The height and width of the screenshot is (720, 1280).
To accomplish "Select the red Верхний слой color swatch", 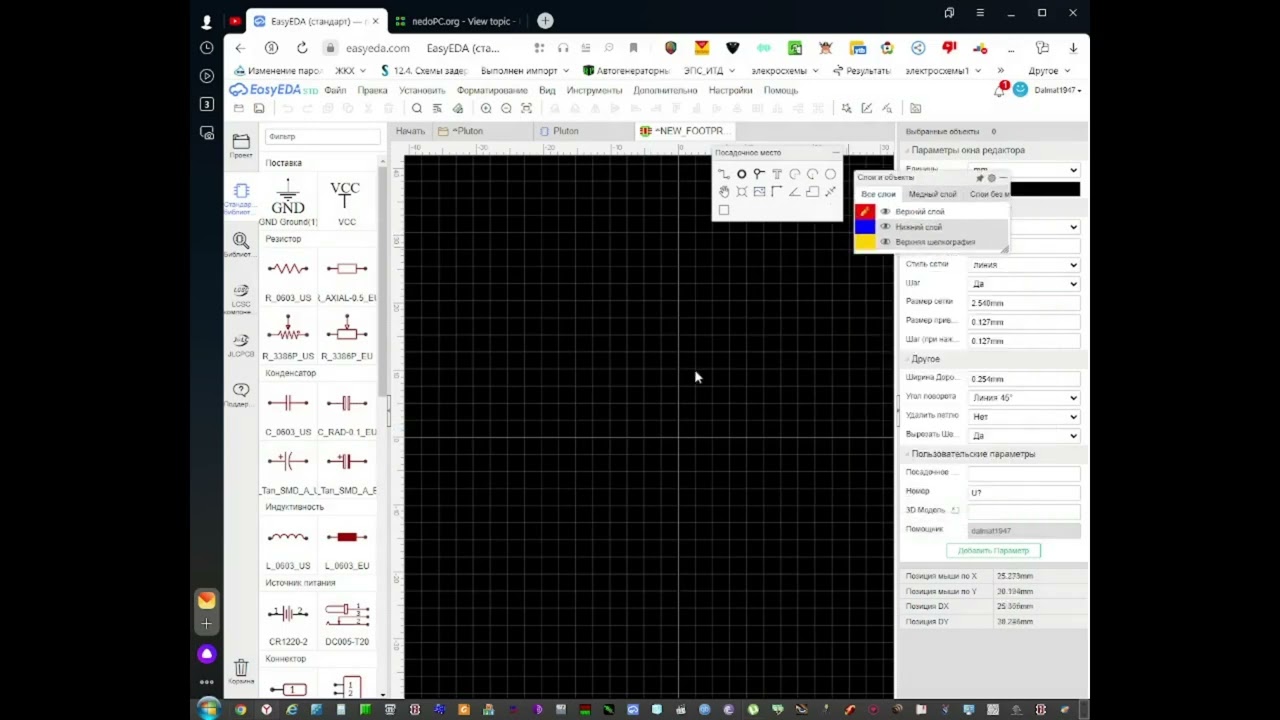I will (865, 212).
